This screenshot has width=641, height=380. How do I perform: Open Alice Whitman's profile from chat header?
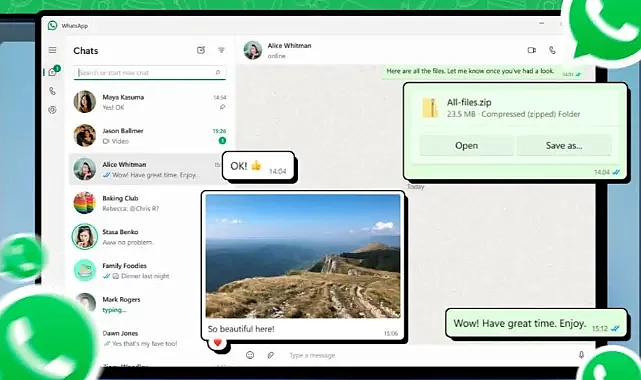click(253, 50)
